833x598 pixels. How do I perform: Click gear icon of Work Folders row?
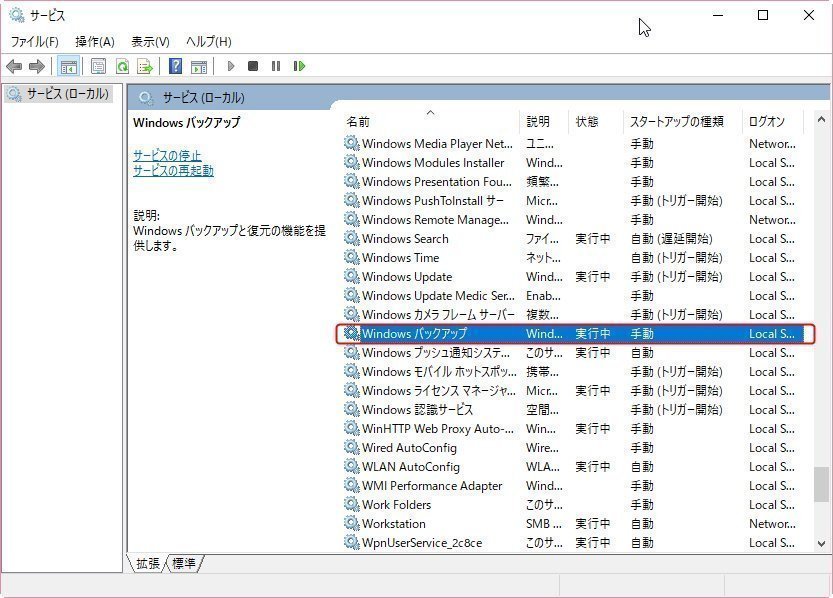pos(351,504)
